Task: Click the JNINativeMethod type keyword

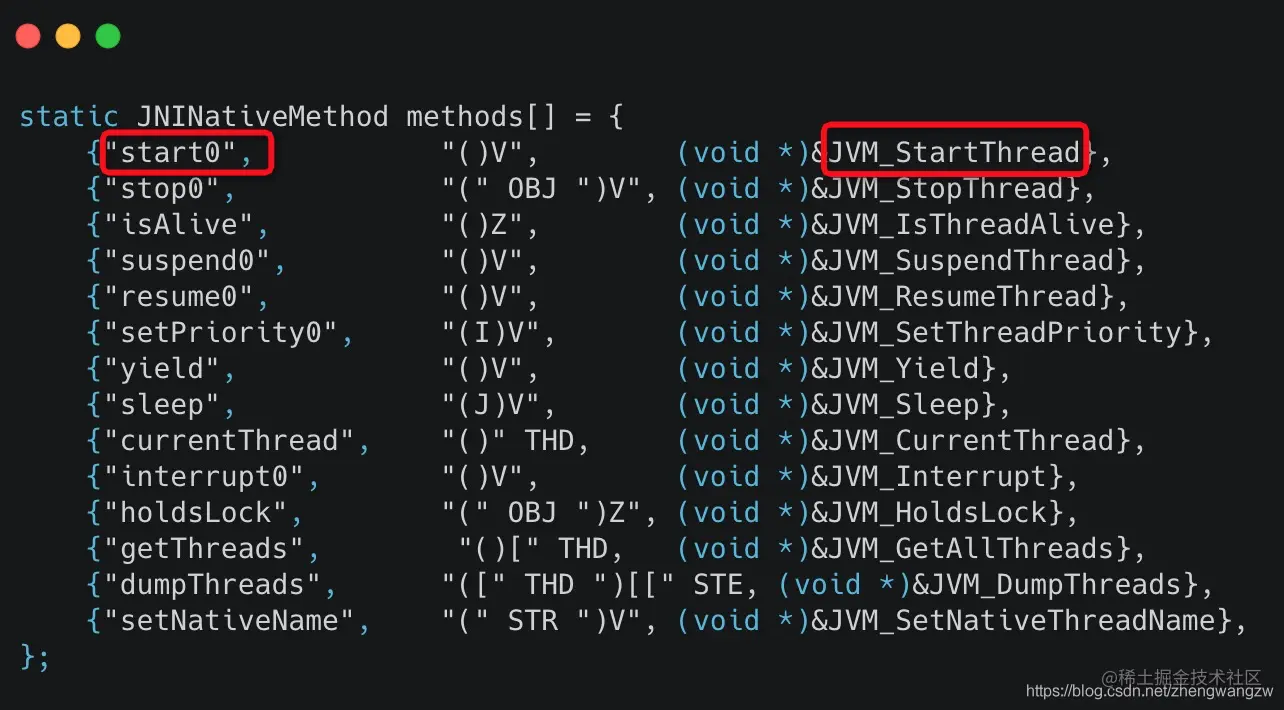Action: [x=254, y=117]
